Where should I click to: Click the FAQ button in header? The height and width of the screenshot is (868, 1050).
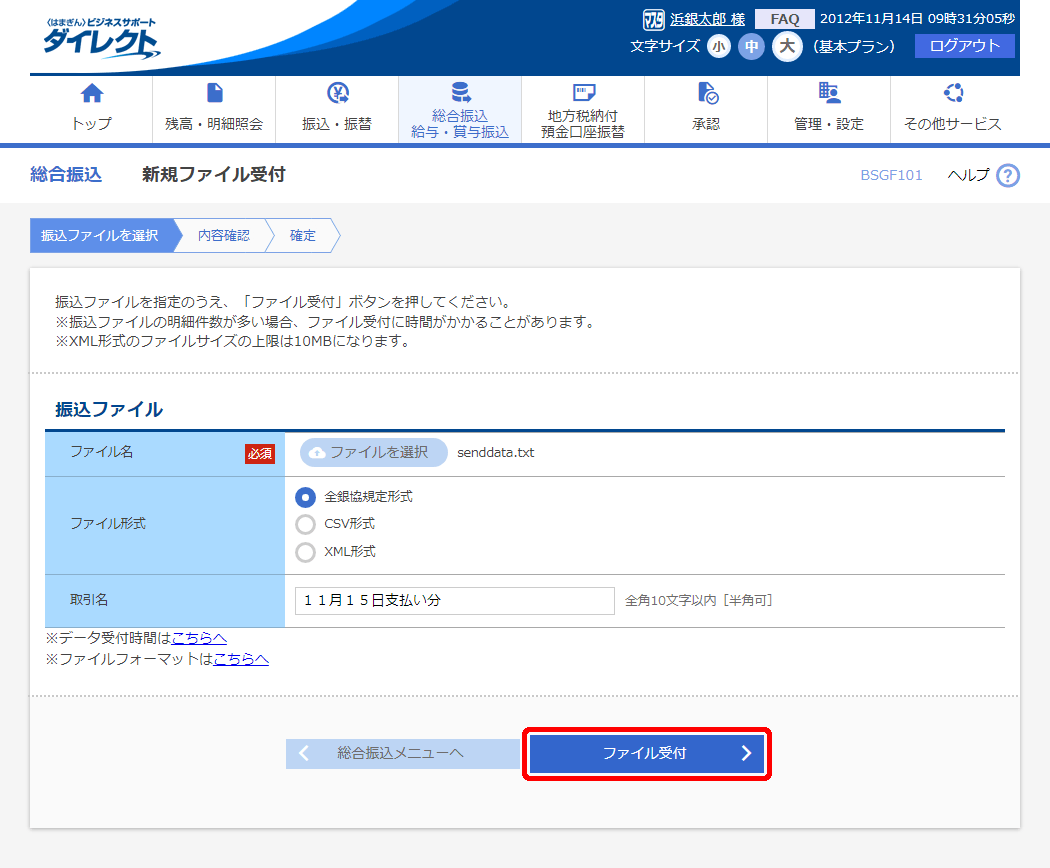click(x=784, y=19)
